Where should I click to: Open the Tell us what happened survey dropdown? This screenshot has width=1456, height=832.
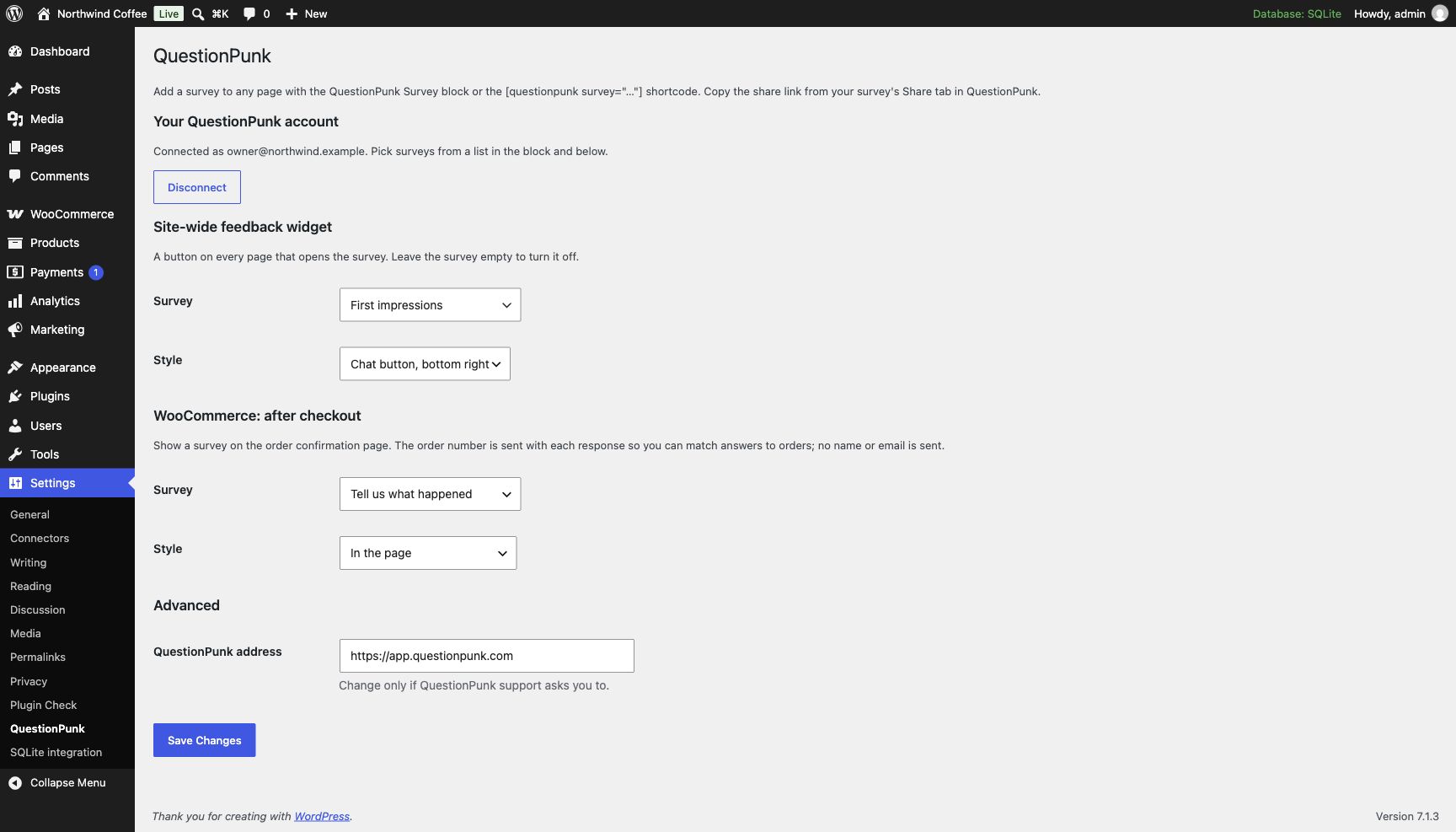(x=430, y=494)
